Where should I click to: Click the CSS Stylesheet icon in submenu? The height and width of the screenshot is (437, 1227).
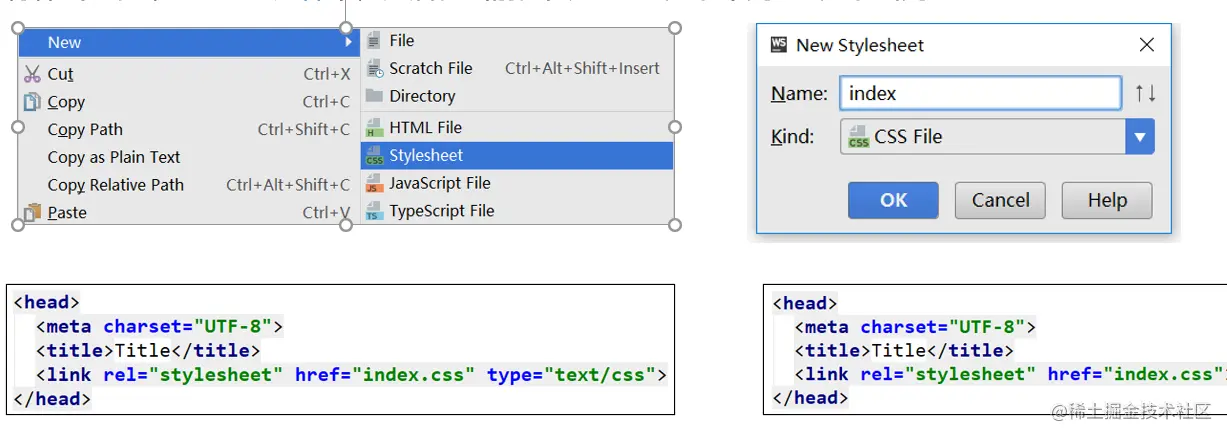click(374, 155)
